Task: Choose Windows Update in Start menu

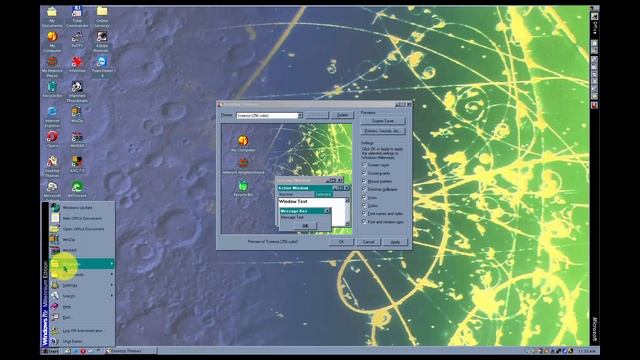Action: pyautogui.click(x=82, y=208)
